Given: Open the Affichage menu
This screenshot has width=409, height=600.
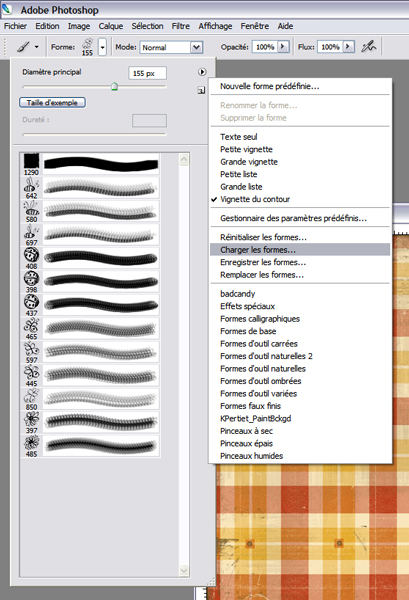Looking at the screenshot, I should [215, 26].
